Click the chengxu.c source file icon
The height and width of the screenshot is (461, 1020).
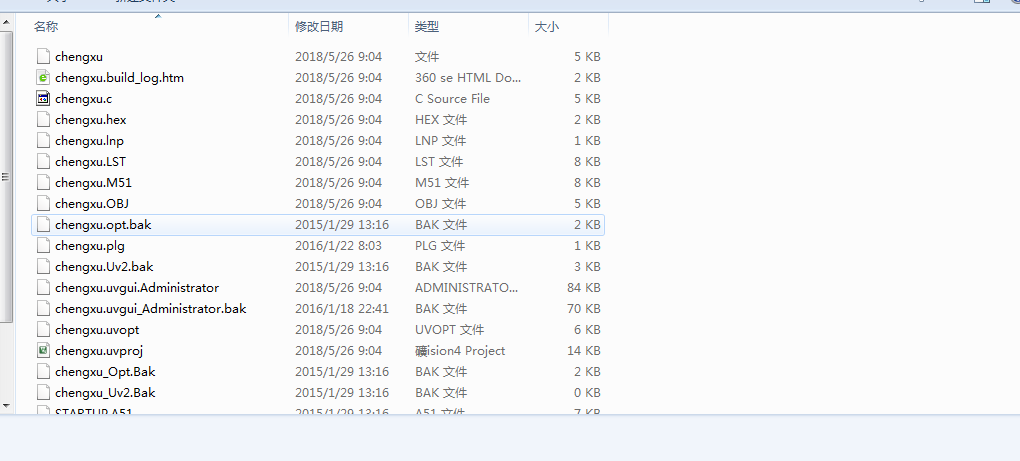(x=43, y=99)
